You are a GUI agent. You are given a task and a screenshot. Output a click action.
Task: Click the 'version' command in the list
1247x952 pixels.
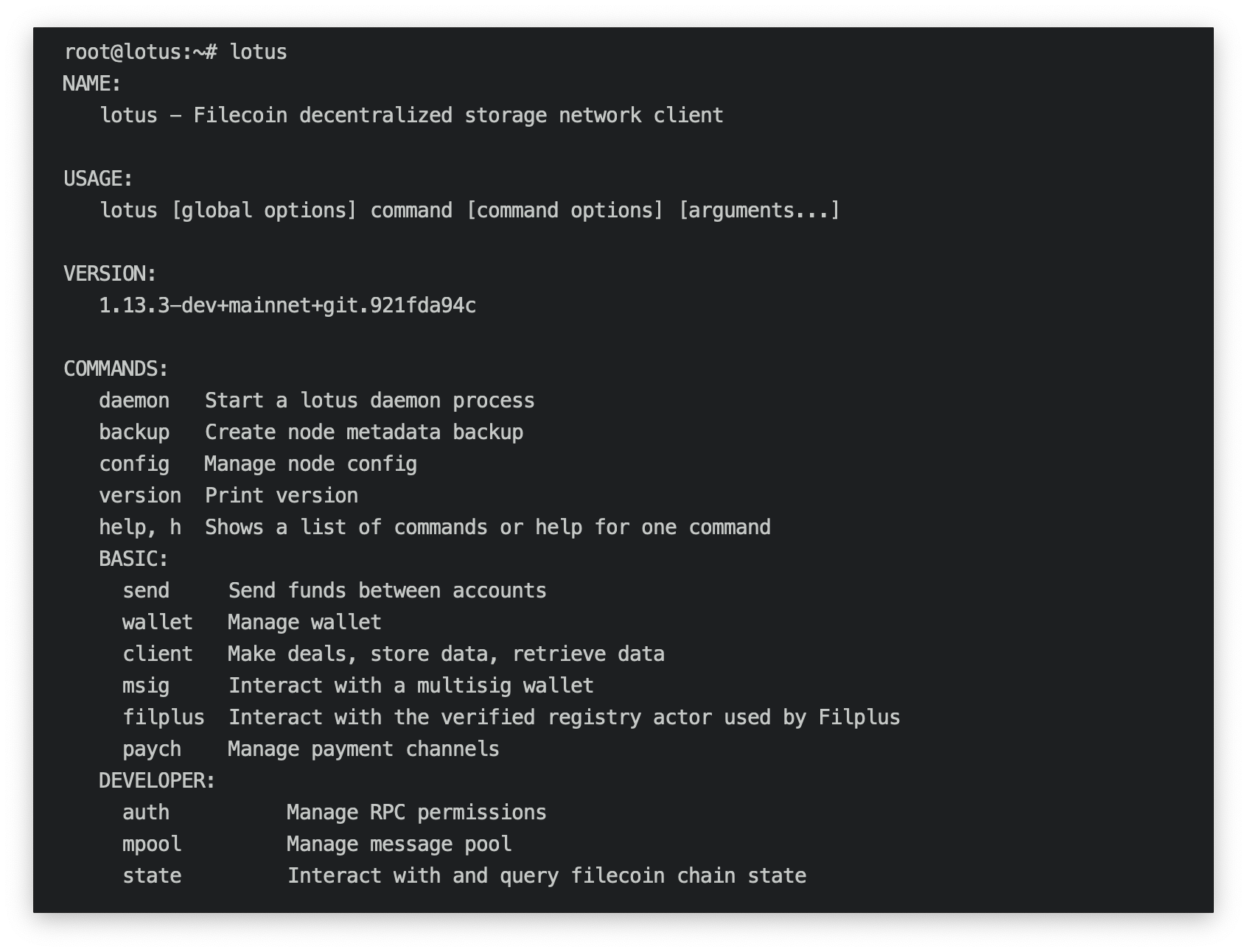point(140,495)
